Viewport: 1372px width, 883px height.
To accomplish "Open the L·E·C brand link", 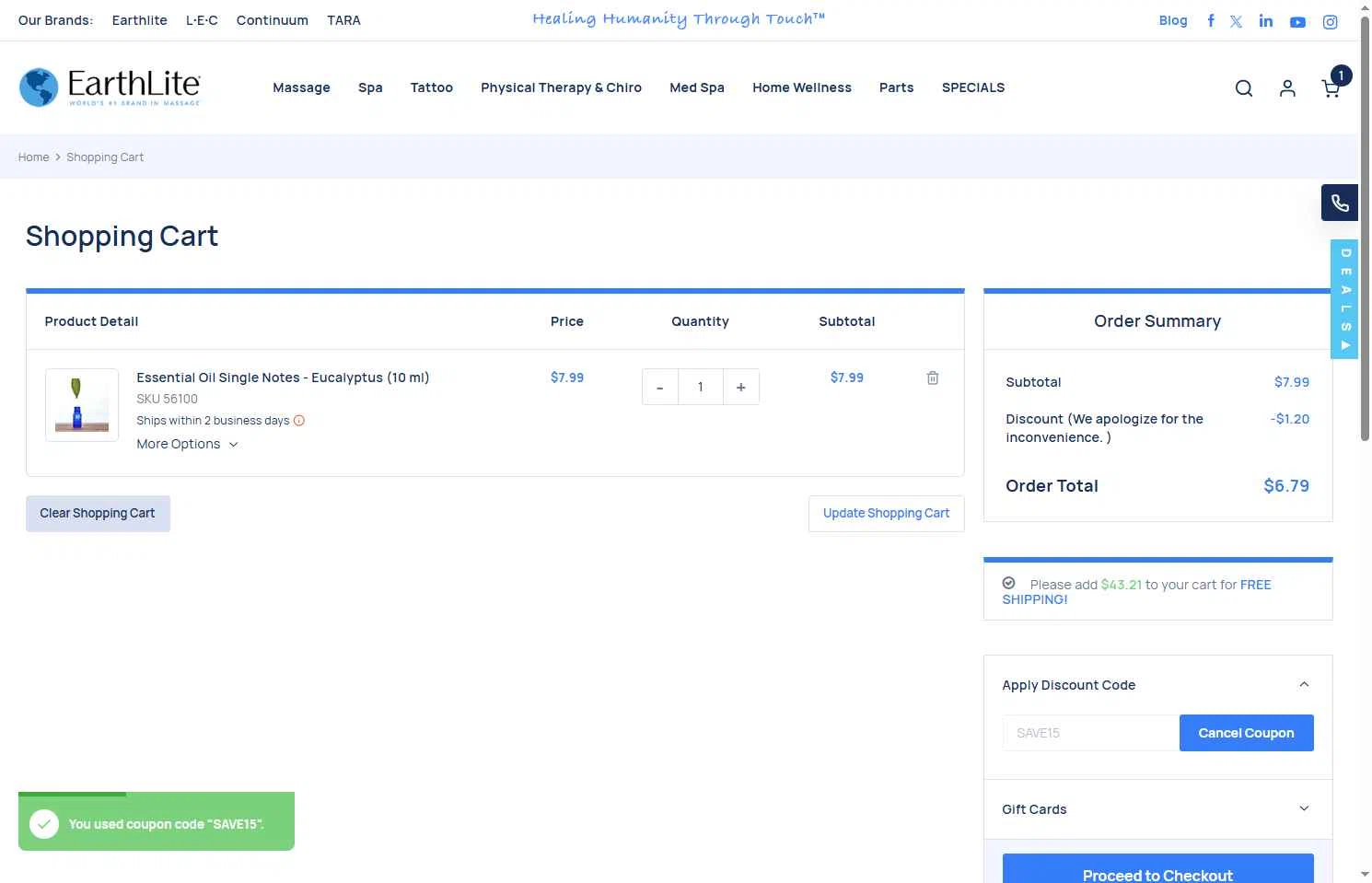I will [x=202, y=20].
